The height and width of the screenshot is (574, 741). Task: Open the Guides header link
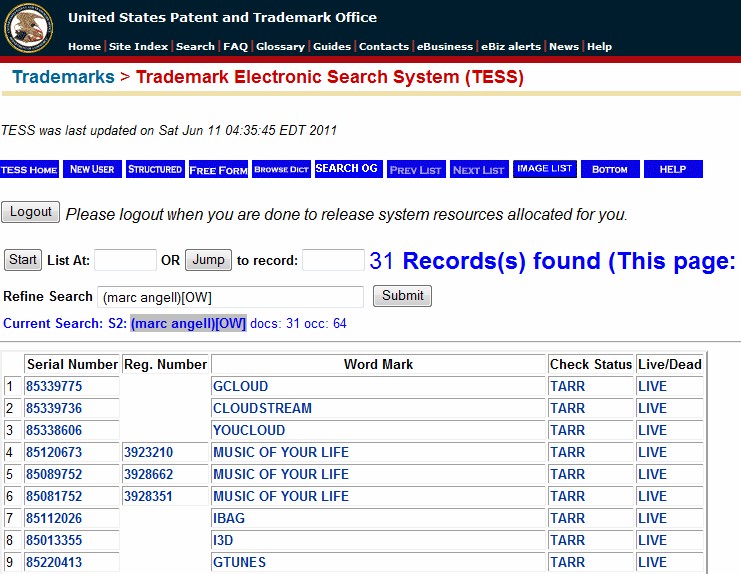click(332, 46)
